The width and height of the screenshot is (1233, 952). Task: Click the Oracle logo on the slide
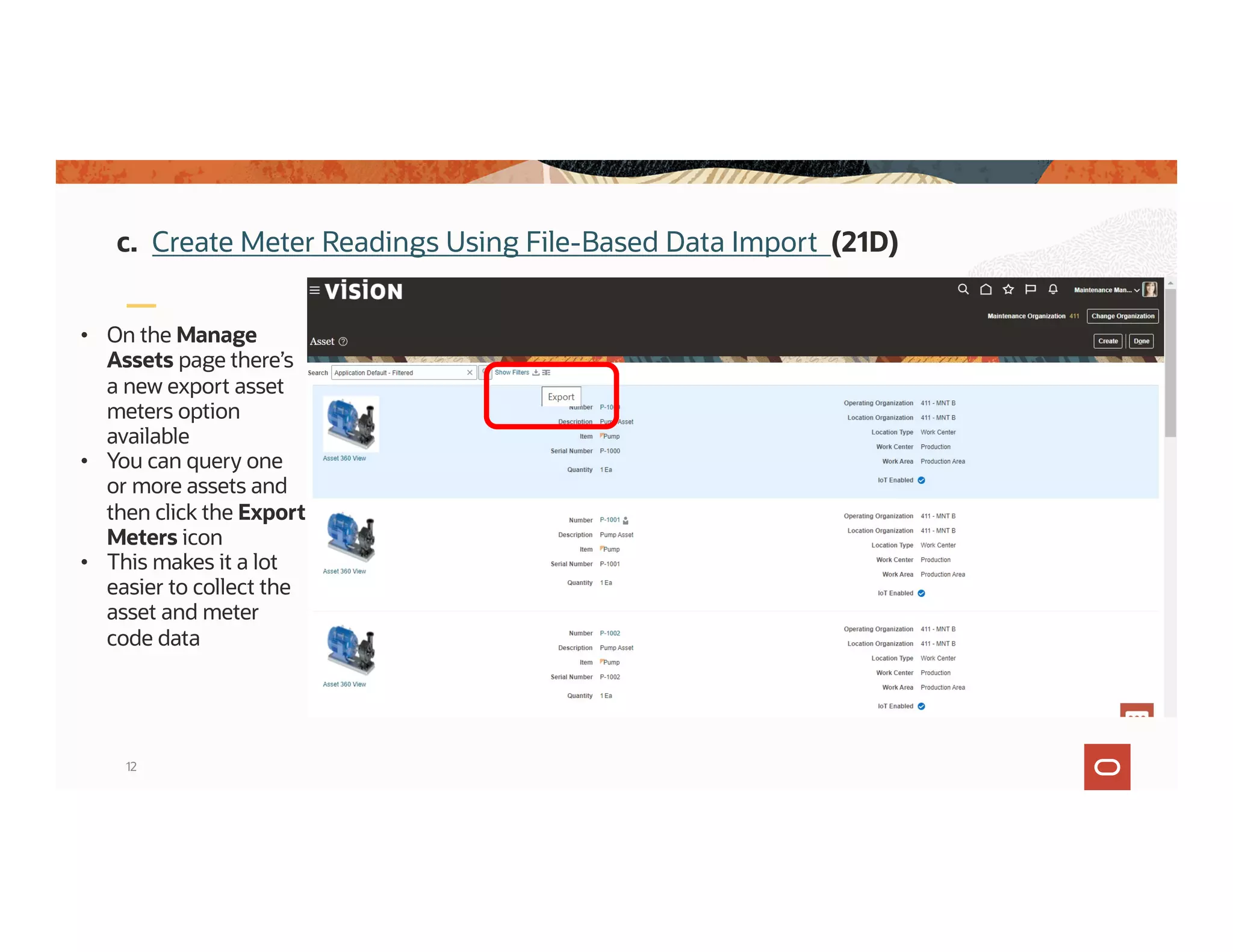pyautogui.click(x=1107, y=767)
